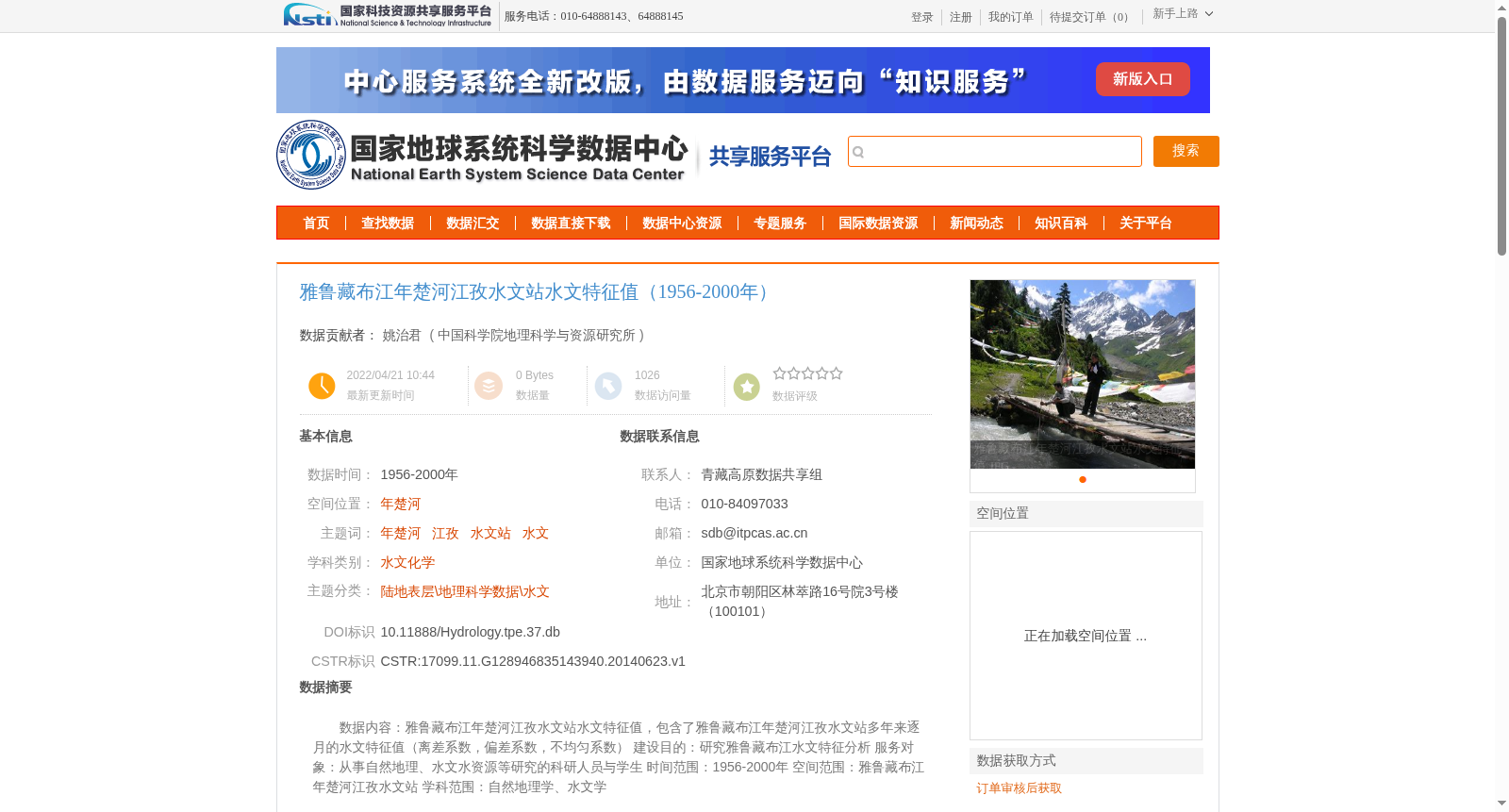The image size is (1509, 812).
Task: Click the 订单审核后获取 link
Action: (x=1019, y=788)
